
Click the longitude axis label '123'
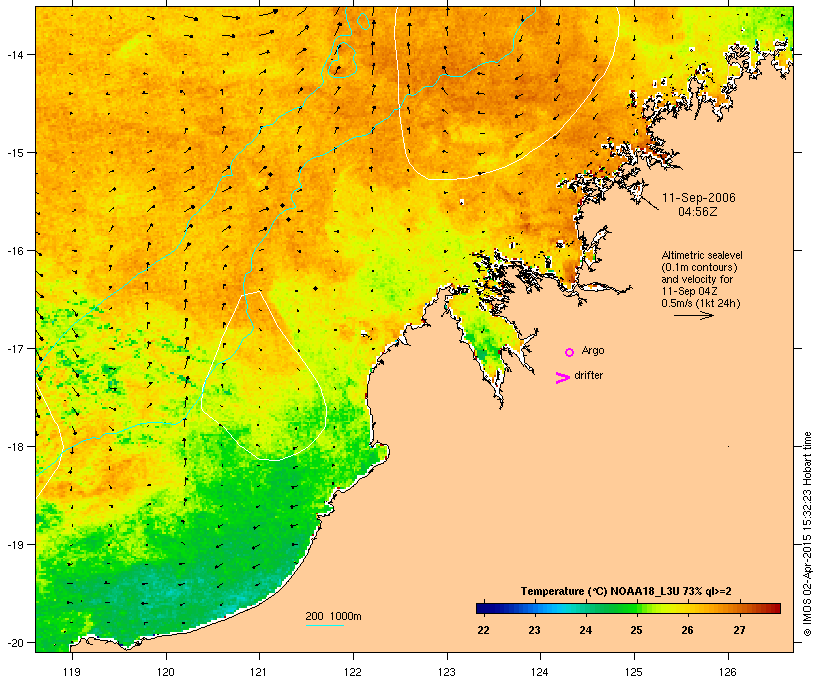(447, 672)
